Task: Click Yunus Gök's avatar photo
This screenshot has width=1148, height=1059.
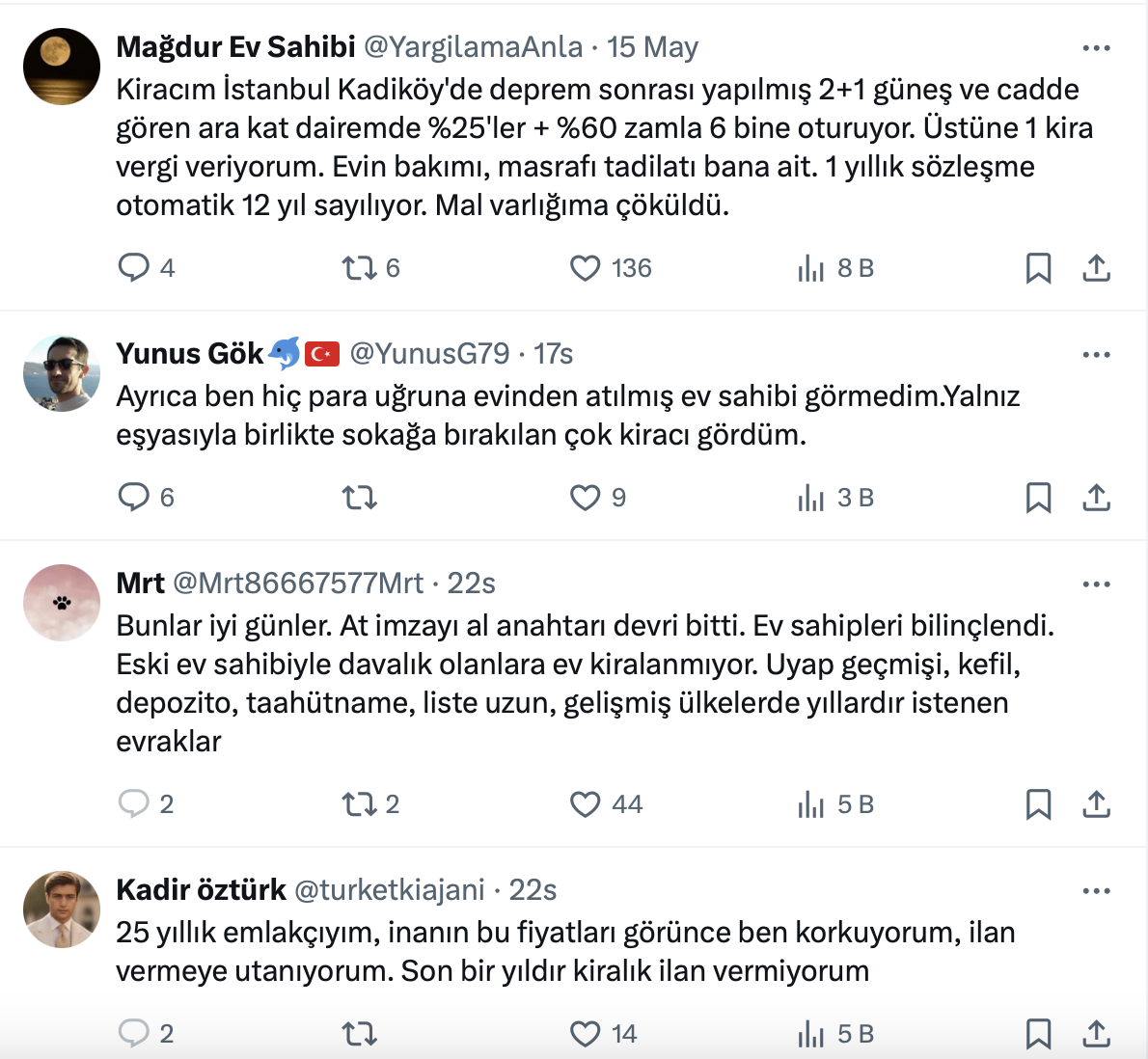Action: click(62, 373)
